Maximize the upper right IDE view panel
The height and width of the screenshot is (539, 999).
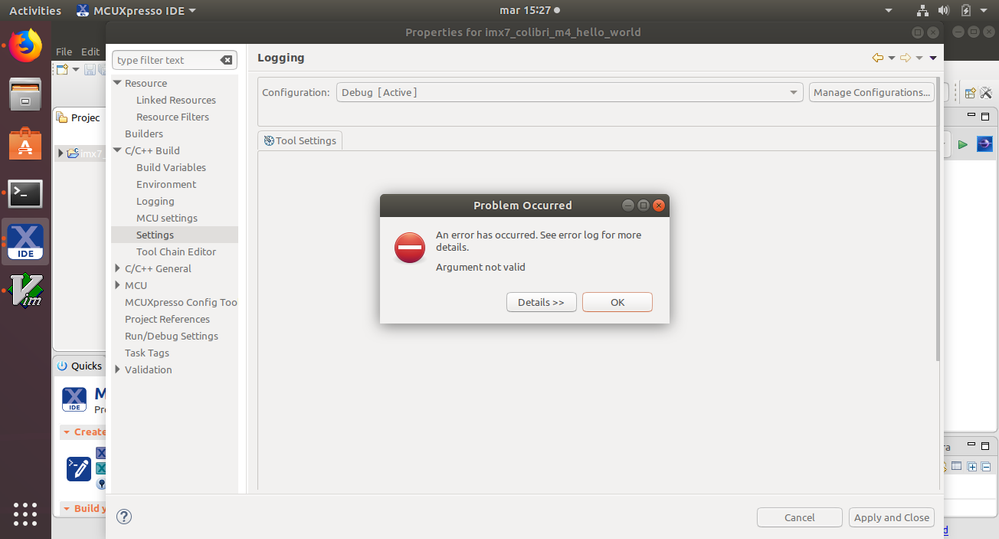point(985,117)
